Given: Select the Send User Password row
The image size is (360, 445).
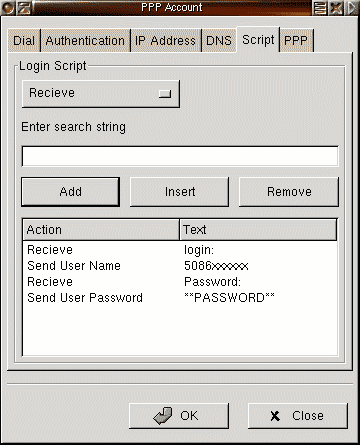Looking at the screenshot, I should tap(180, 298).
